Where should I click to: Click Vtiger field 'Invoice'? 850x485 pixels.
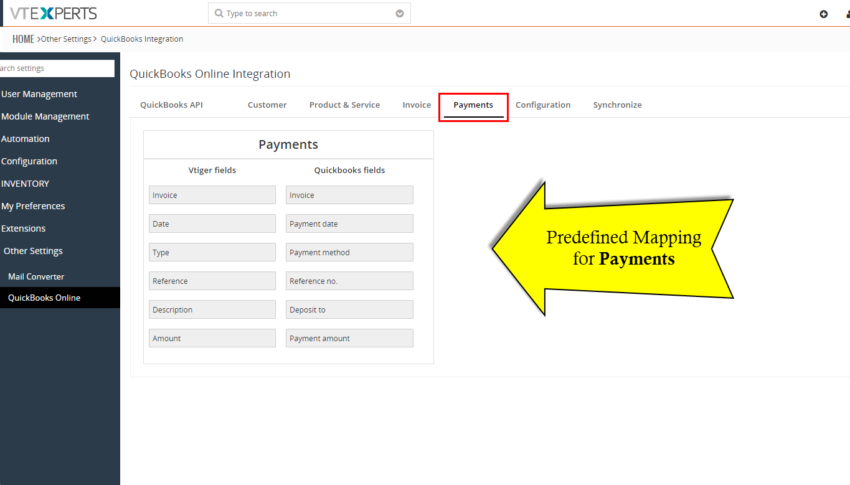pyautogui.click(x=212, y=195)
